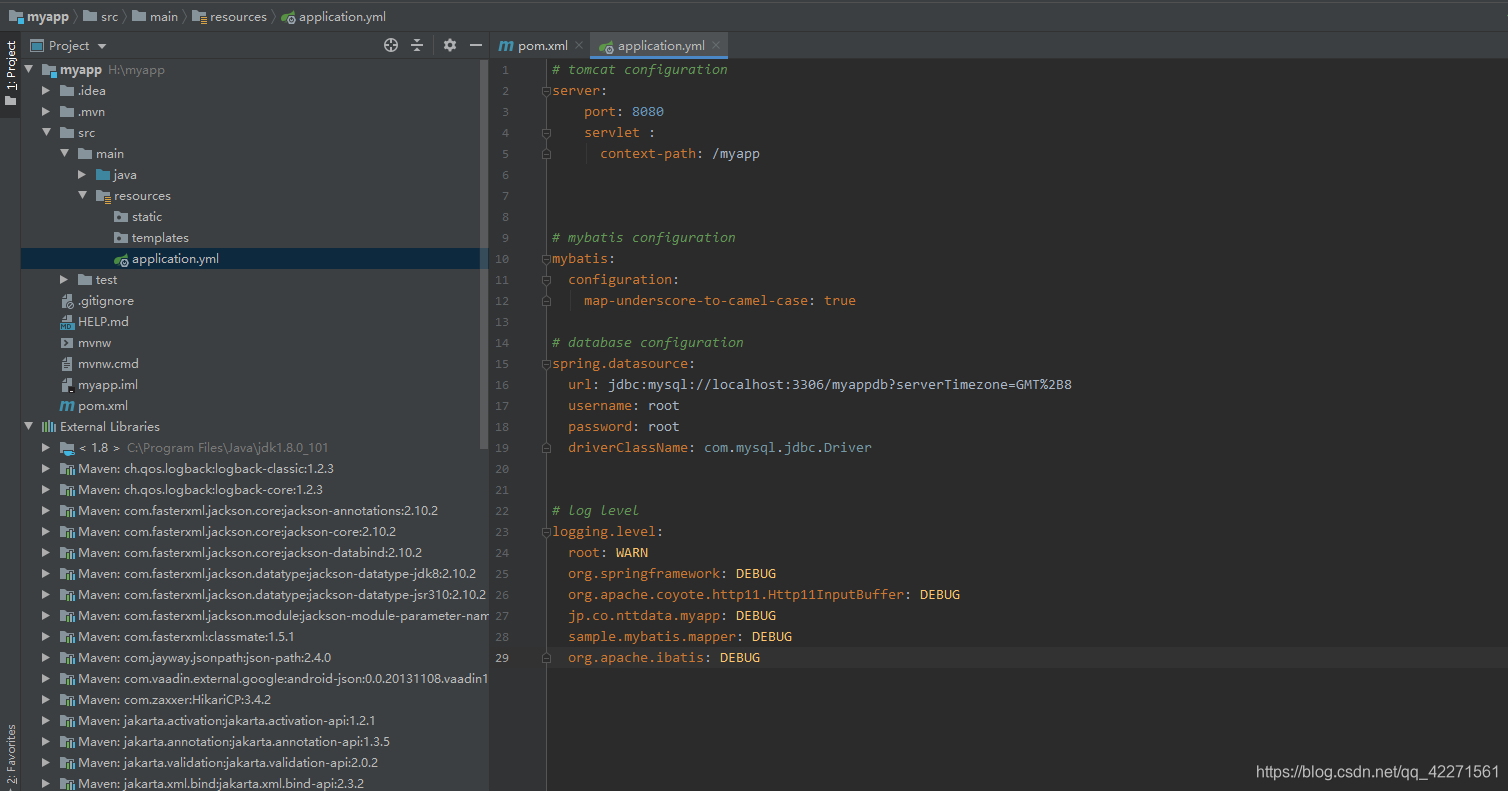Click line number 29 in gutter
This screenshot has width=1508, height=791.
[x=502, y=658]
